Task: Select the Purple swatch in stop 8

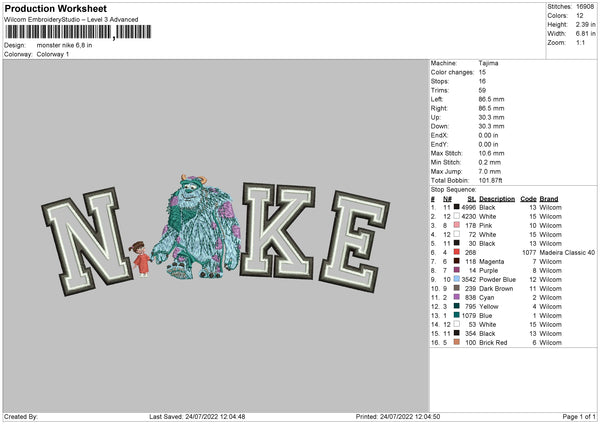Action: (457, 270)
